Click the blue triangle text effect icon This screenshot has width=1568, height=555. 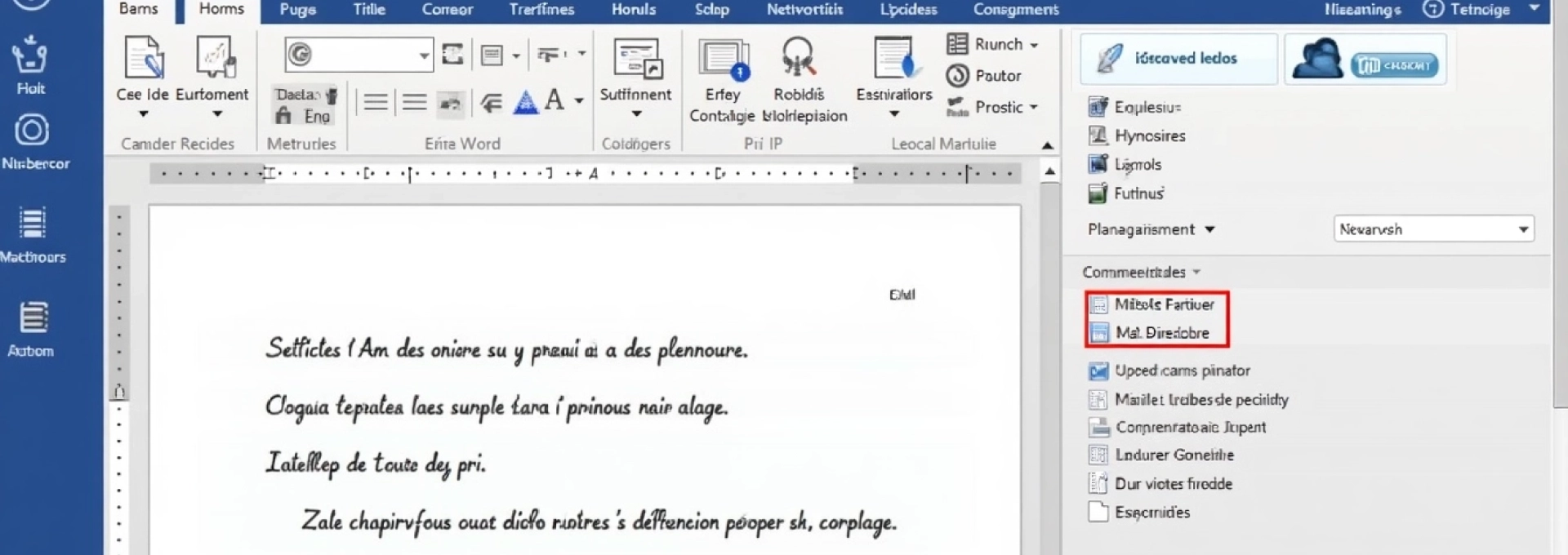coord(526,102)
